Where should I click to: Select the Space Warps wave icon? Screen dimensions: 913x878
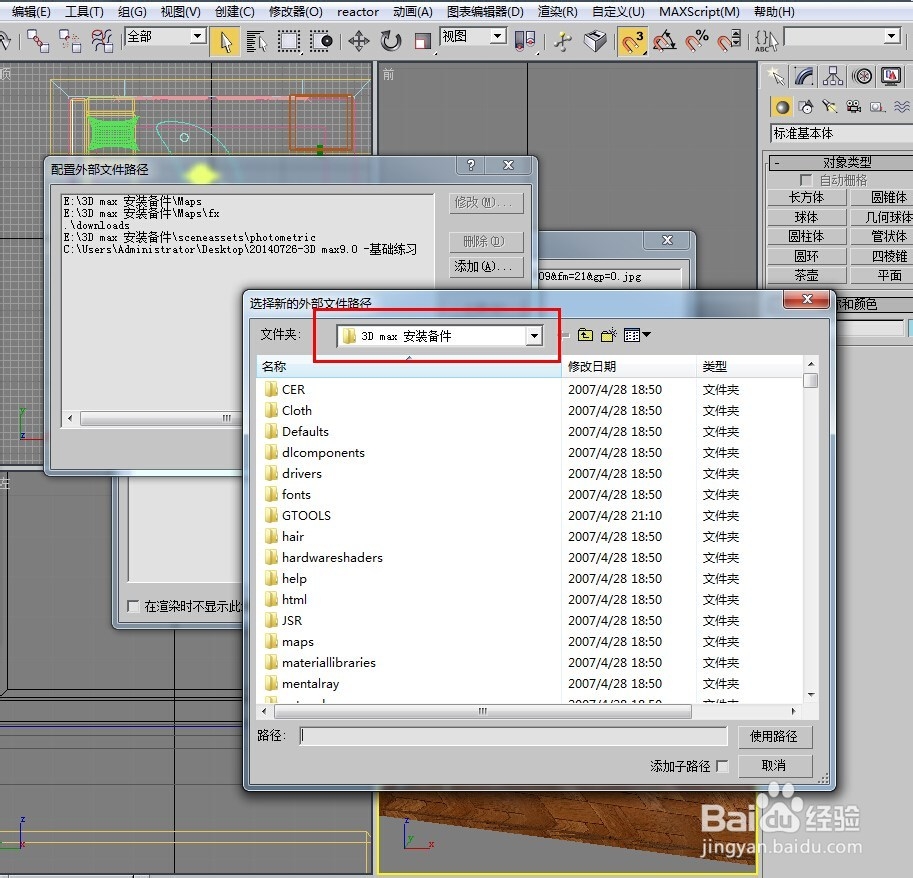(901, 107)
